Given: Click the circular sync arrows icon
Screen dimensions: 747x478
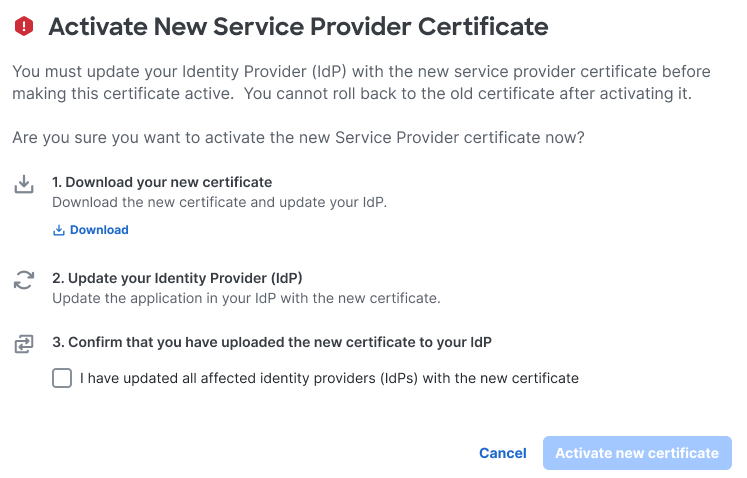Looking at the screenshot, I should click(24, 280).
